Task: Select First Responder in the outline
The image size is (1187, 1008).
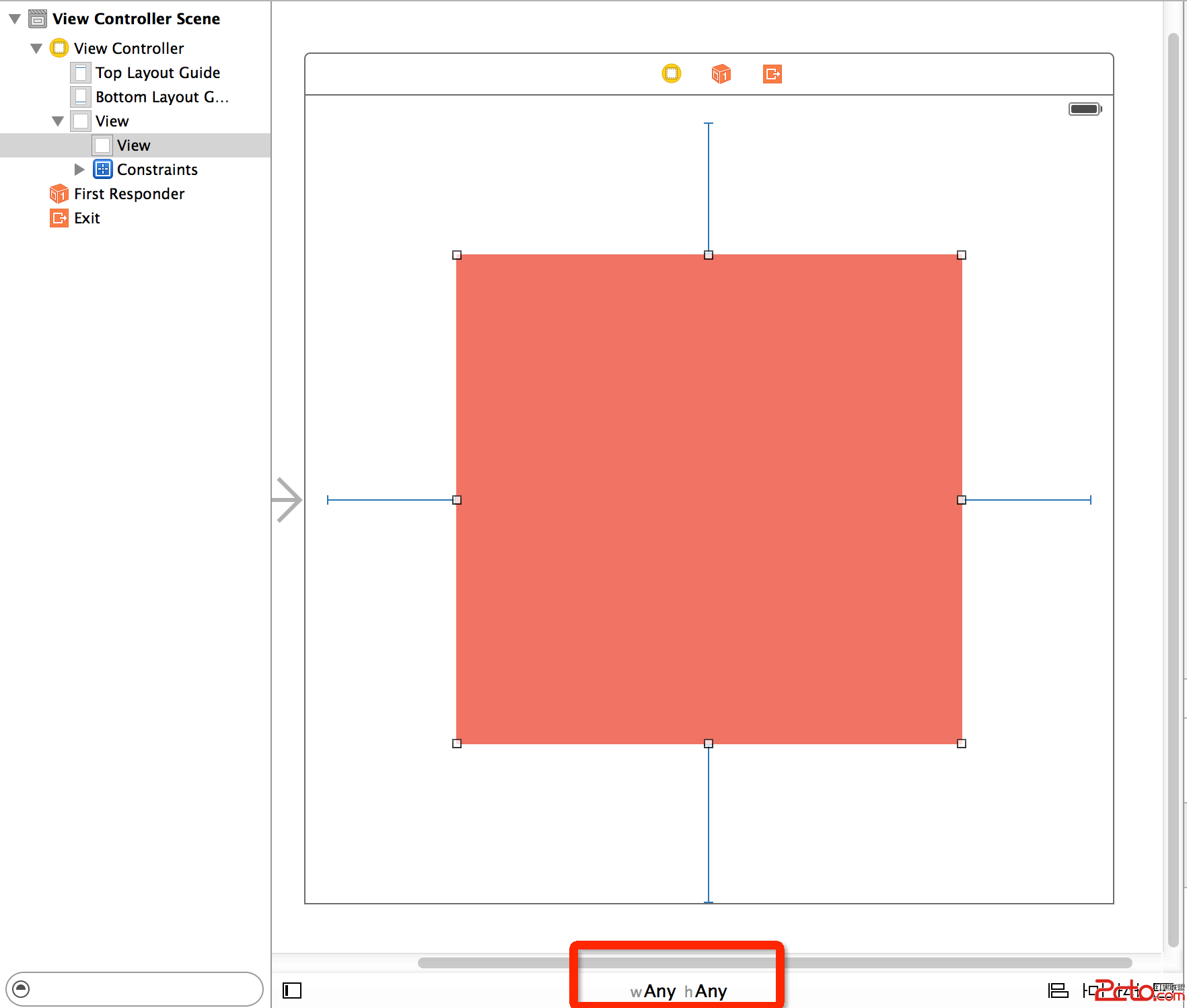Action: [x=129, y=194]
